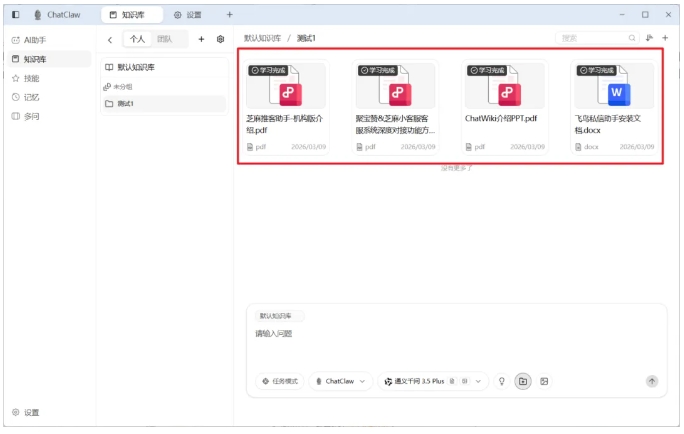Open the 芝麻推客助手-机构版介绍.pdf file icon

coord(286,86)
